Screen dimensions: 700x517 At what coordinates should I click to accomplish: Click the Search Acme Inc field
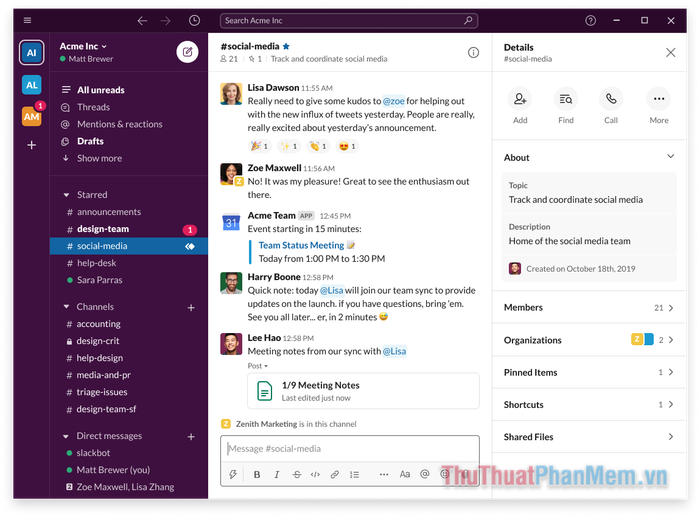349,21
